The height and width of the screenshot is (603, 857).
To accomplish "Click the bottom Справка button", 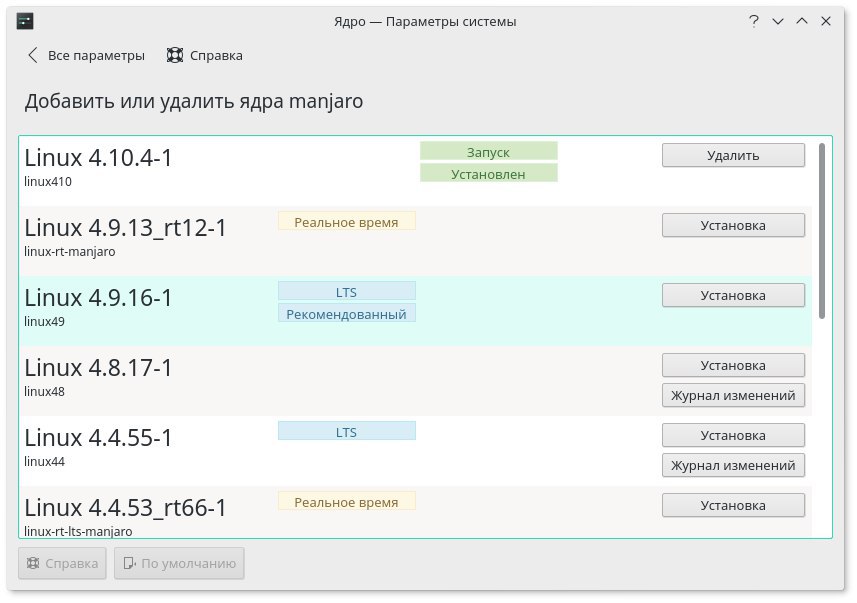I will (x=62, y=564).
